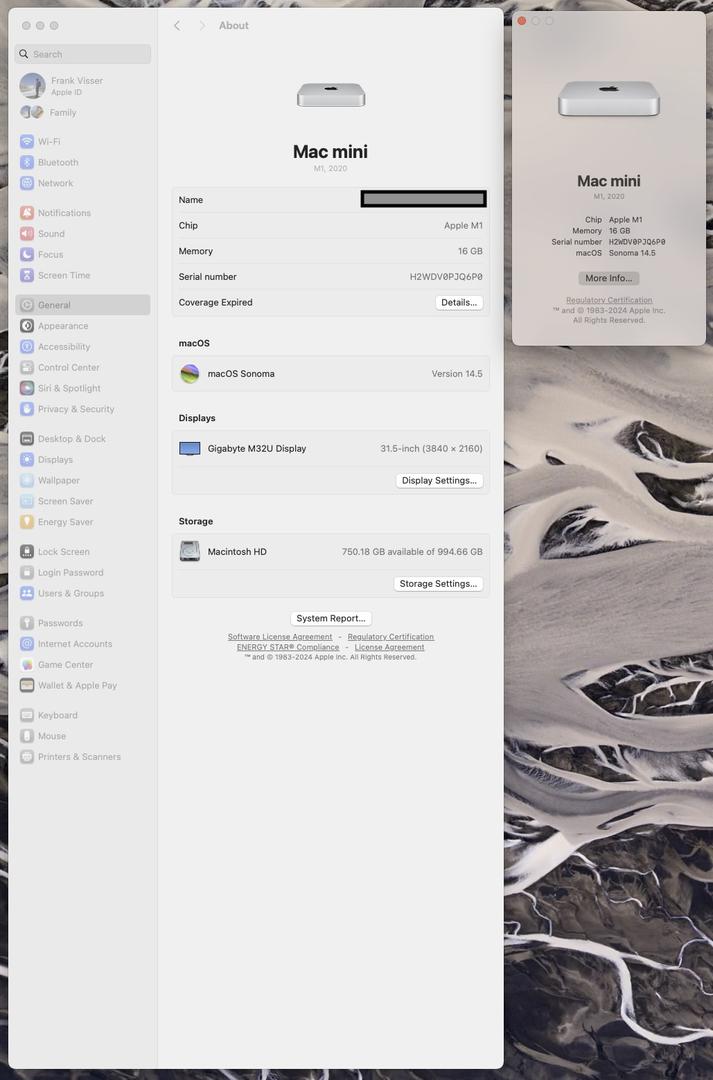Select the Bluetooth icon in sidebar
713x1080 pixels.
click(x=27, y=163)
